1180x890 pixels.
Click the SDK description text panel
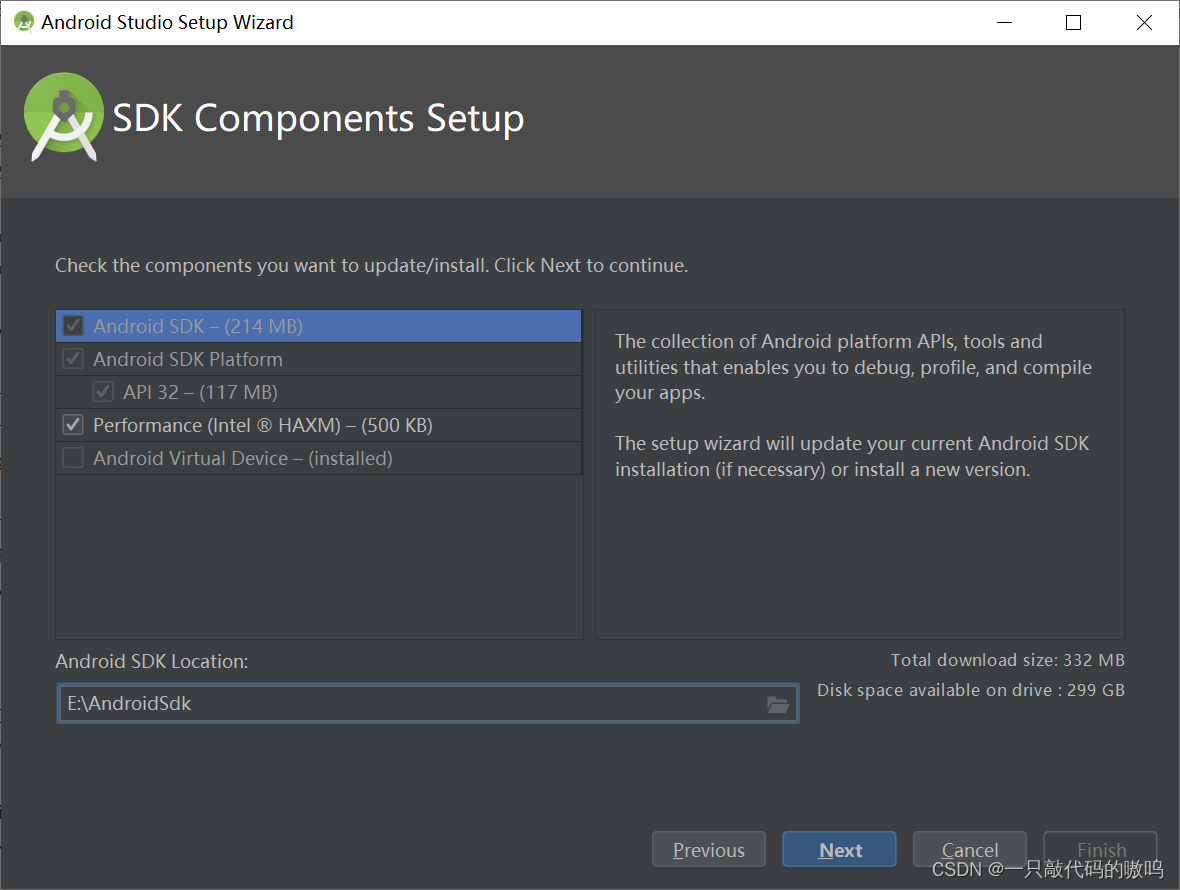pyautogui.click(x=860, y=474)
